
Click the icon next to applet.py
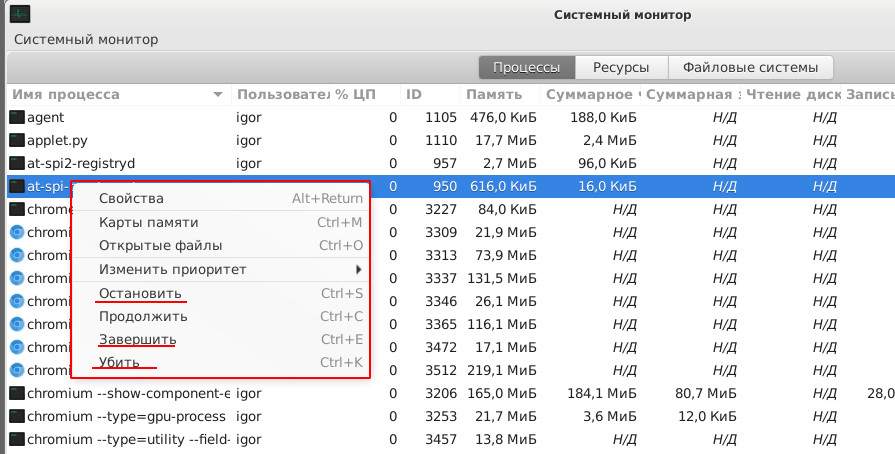click(16, 140)
